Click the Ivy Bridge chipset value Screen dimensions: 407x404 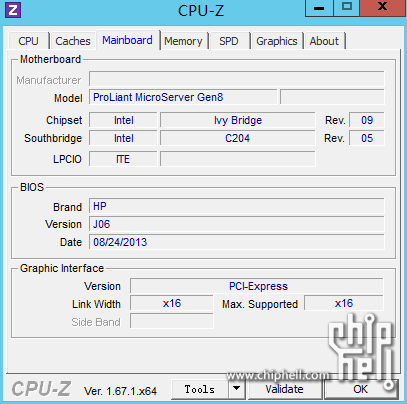238,120
